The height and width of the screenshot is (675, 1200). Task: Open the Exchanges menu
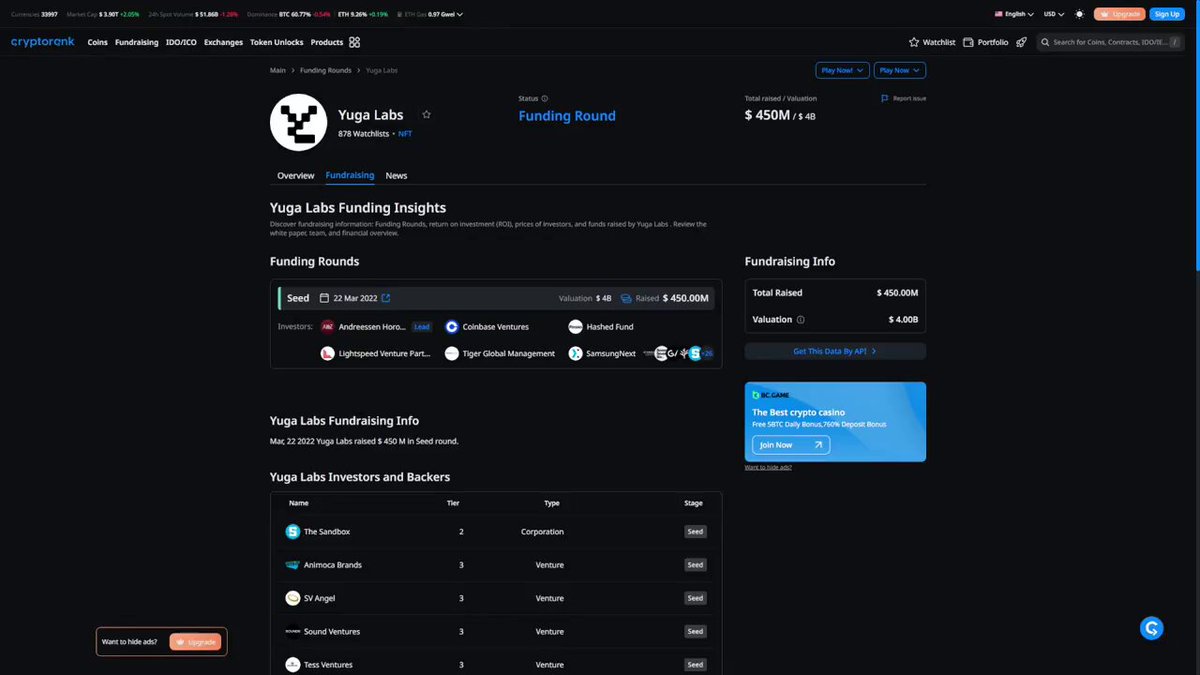(x=223, y=42)
